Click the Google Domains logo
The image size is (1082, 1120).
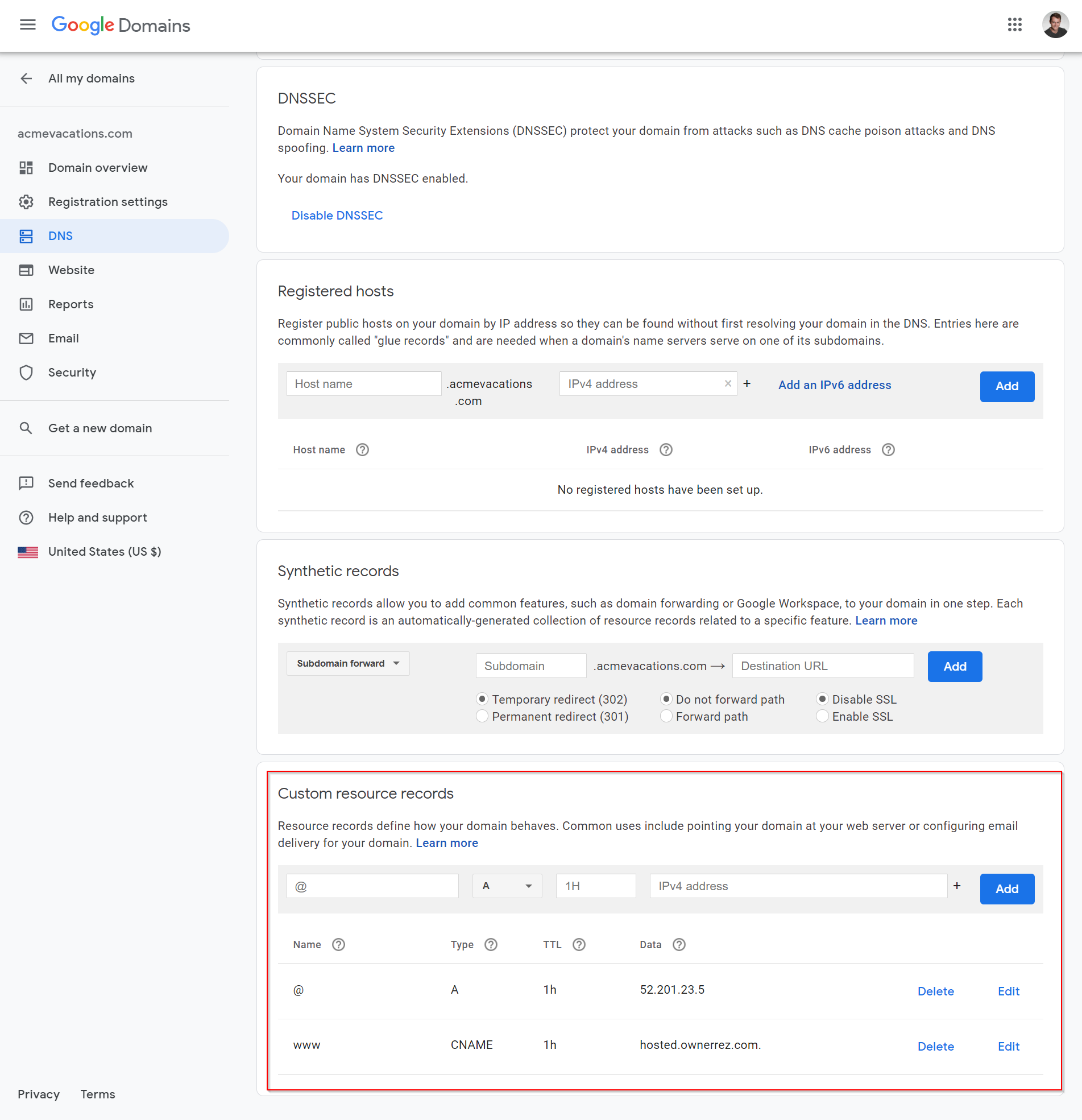[121, 25]
